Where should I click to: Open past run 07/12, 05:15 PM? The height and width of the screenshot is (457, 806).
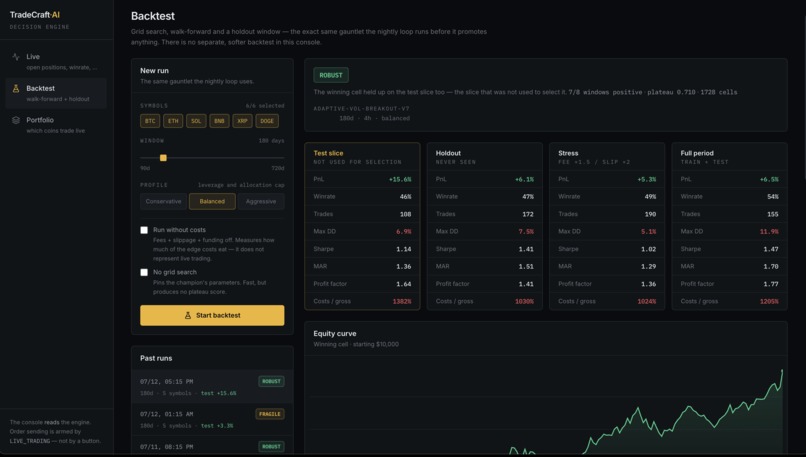(212, 387)
